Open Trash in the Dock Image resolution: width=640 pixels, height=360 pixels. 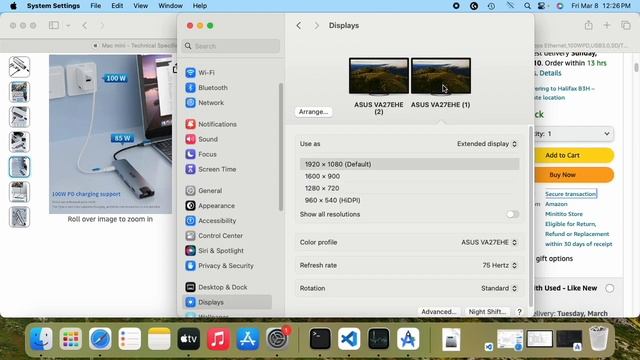coord(599,339)
